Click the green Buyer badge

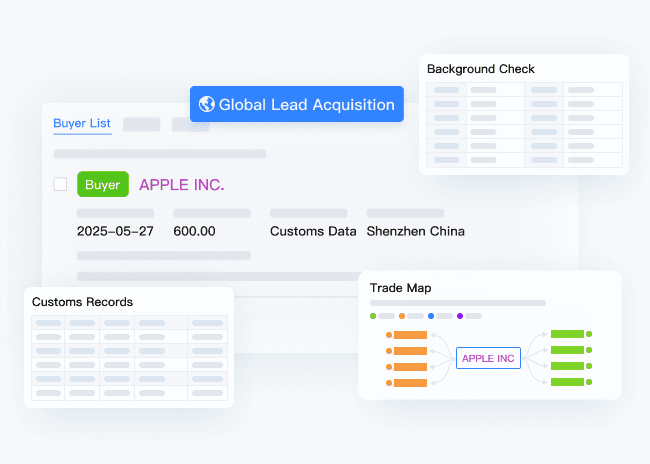point(102,185)
